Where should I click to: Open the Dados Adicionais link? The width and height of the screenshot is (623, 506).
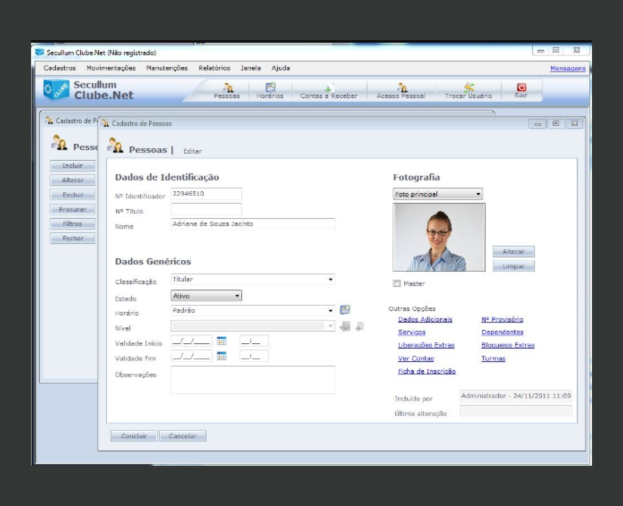tap(425, 319)
